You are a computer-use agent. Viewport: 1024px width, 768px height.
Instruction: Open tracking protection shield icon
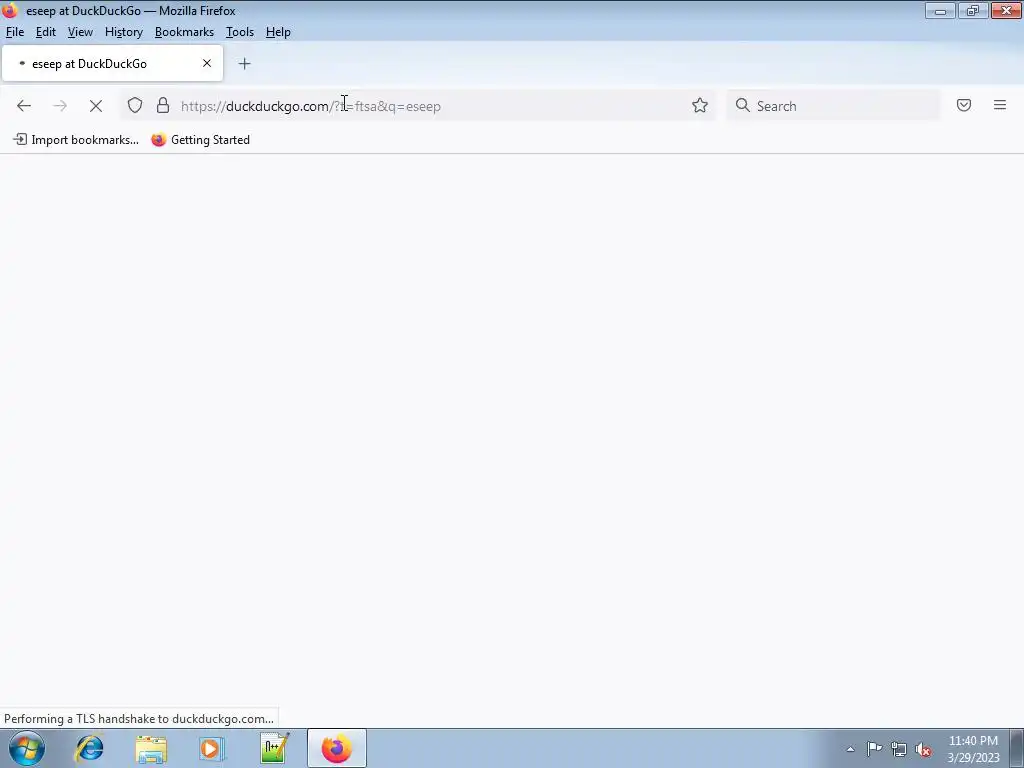point(135,105)
